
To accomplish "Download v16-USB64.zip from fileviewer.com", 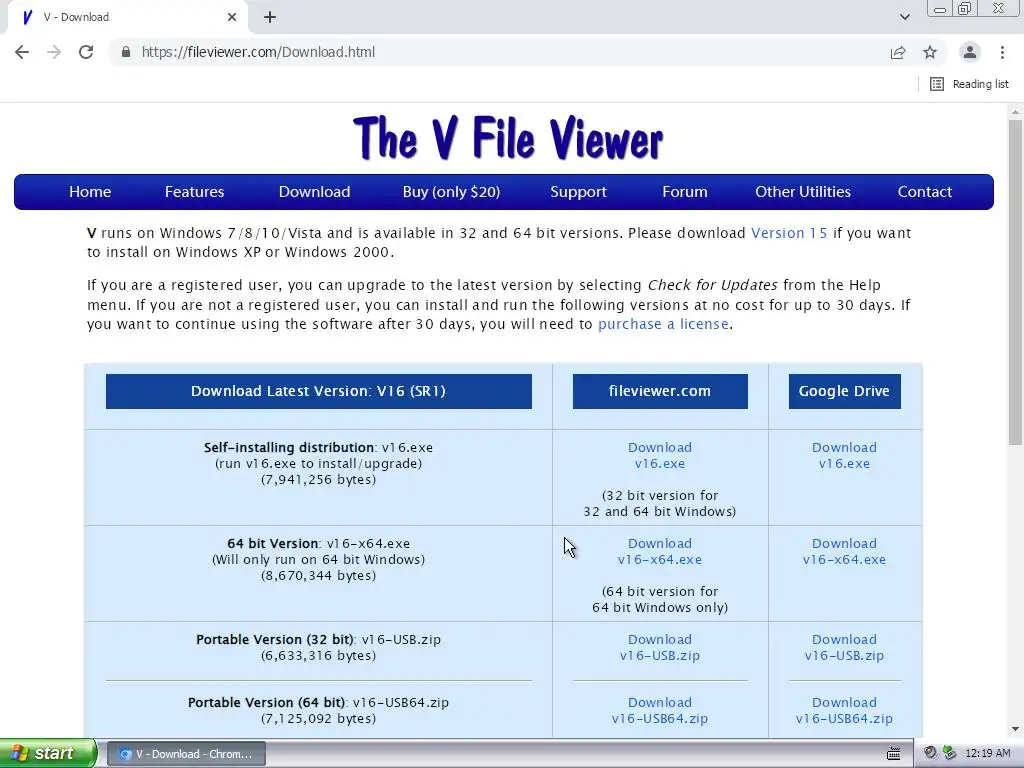I will click(660, 711).
